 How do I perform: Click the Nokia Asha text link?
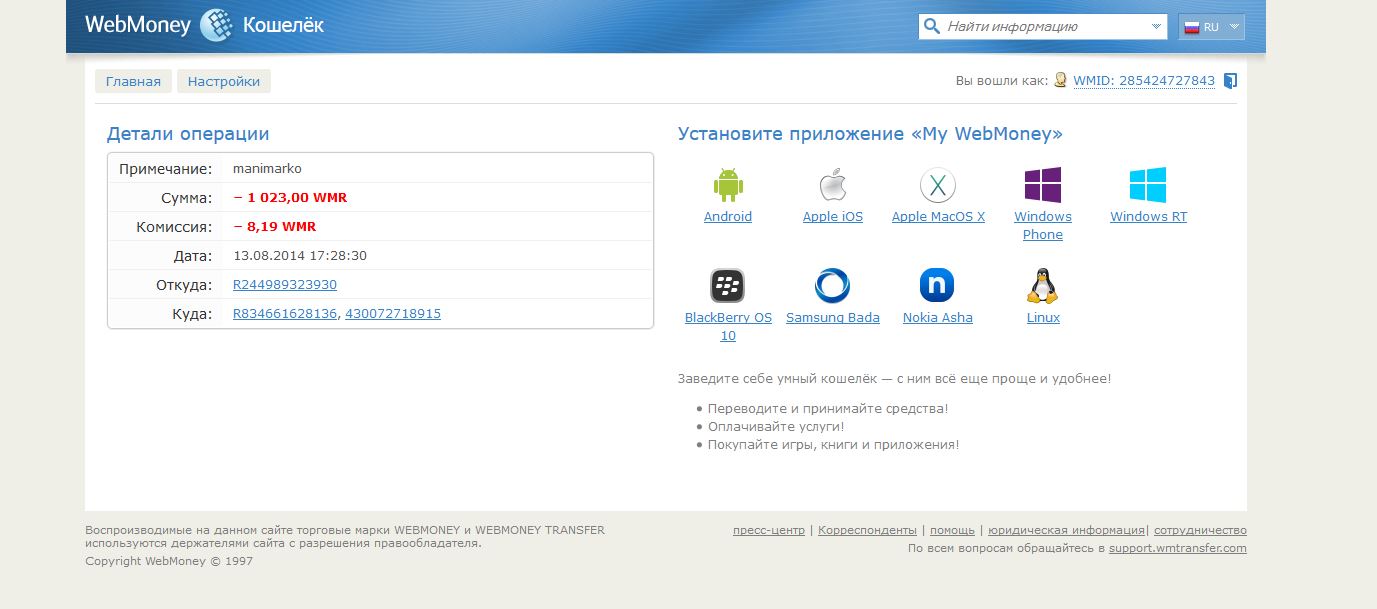938,318
